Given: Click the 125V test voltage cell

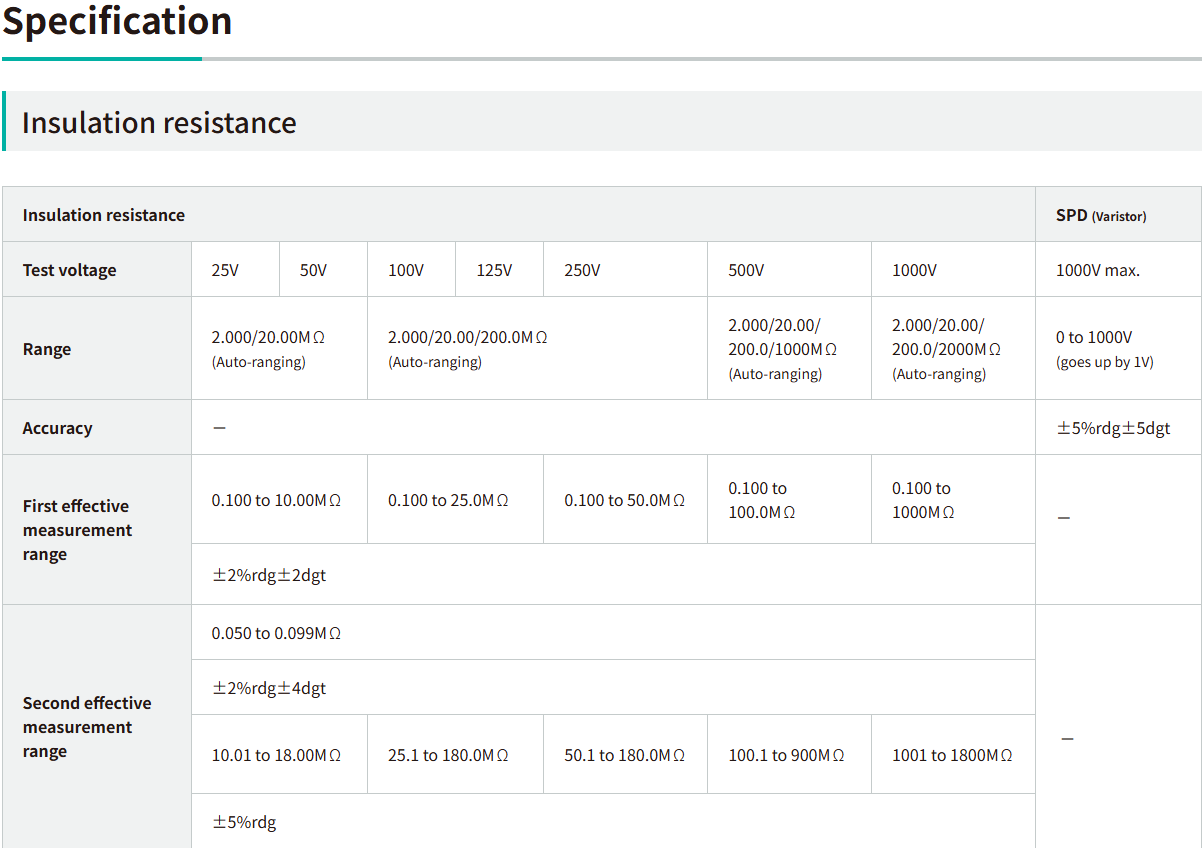Looking at the screenshot, I should (494, 270).
